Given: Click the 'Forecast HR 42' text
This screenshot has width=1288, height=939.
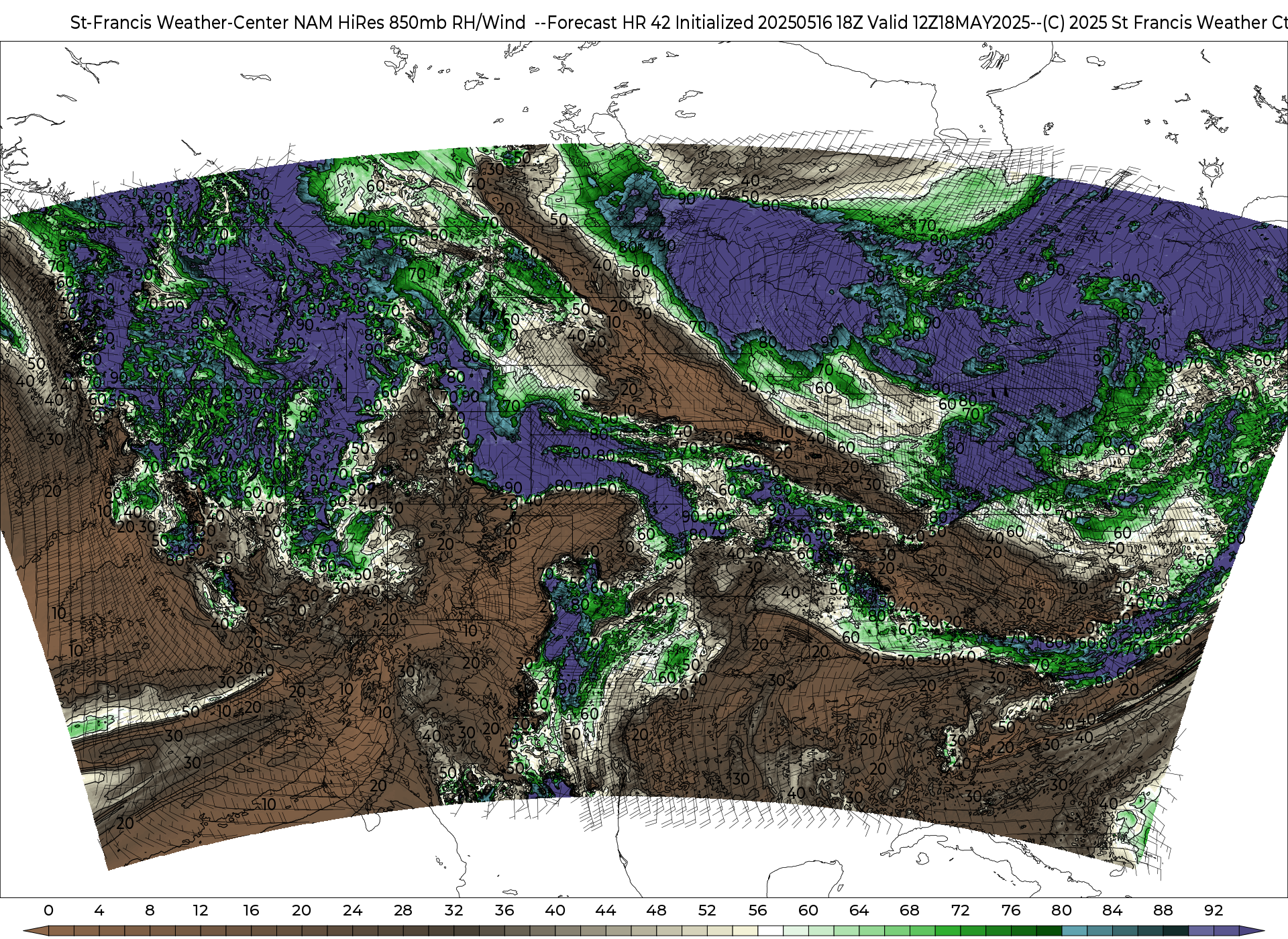Looking at the screenshot, I should tap(609, 23).
